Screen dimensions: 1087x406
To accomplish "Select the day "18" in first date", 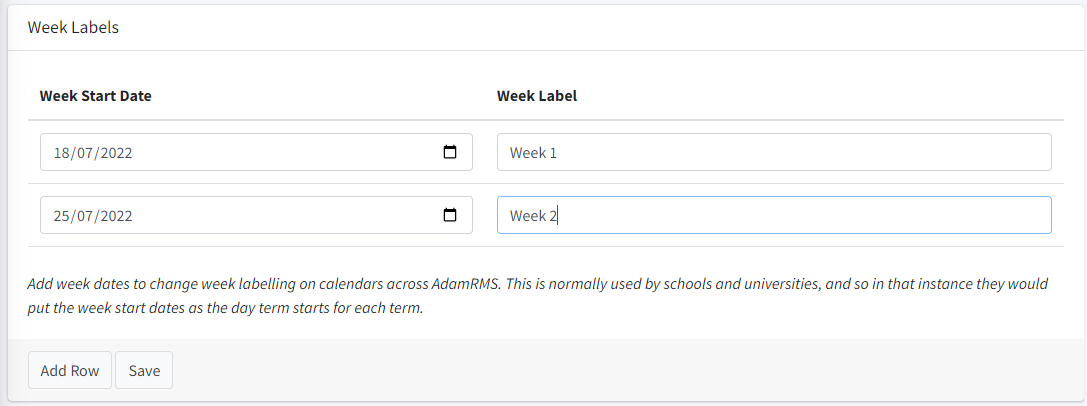I will click(62, 153).
